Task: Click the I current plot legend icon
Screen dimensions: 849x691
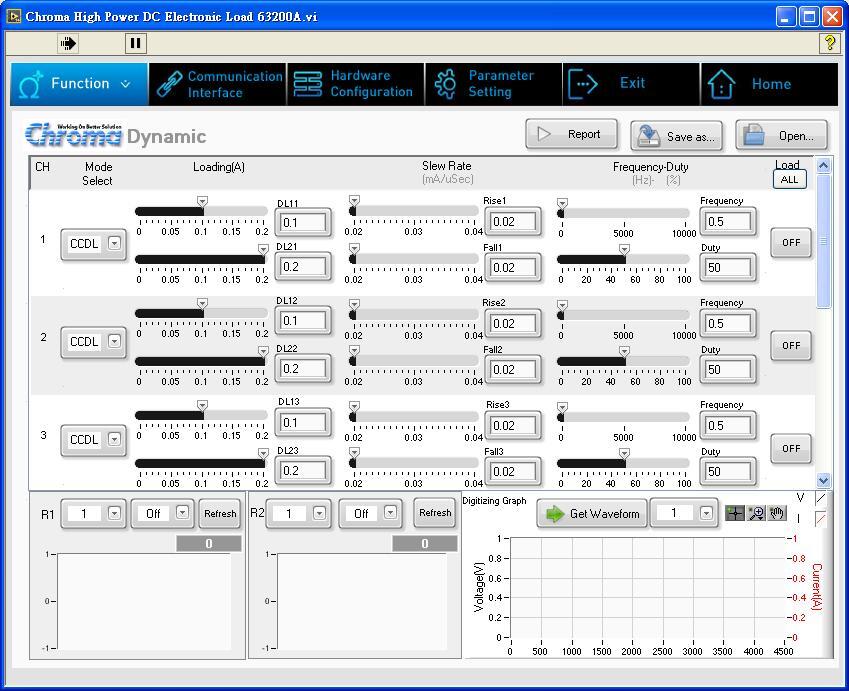Action: (821, 518)
